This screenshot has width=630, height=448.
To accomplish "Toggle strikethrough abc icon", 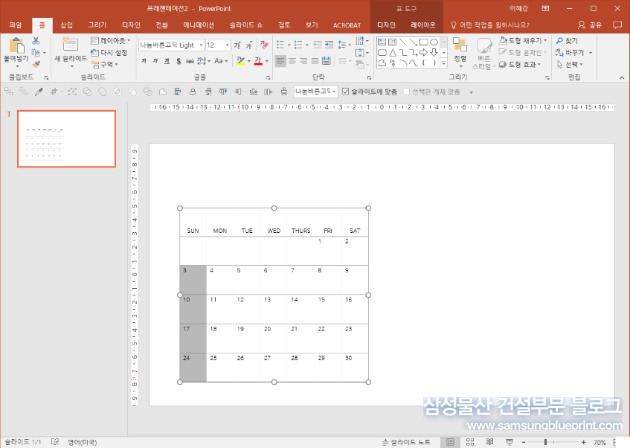I will (190, 61).
